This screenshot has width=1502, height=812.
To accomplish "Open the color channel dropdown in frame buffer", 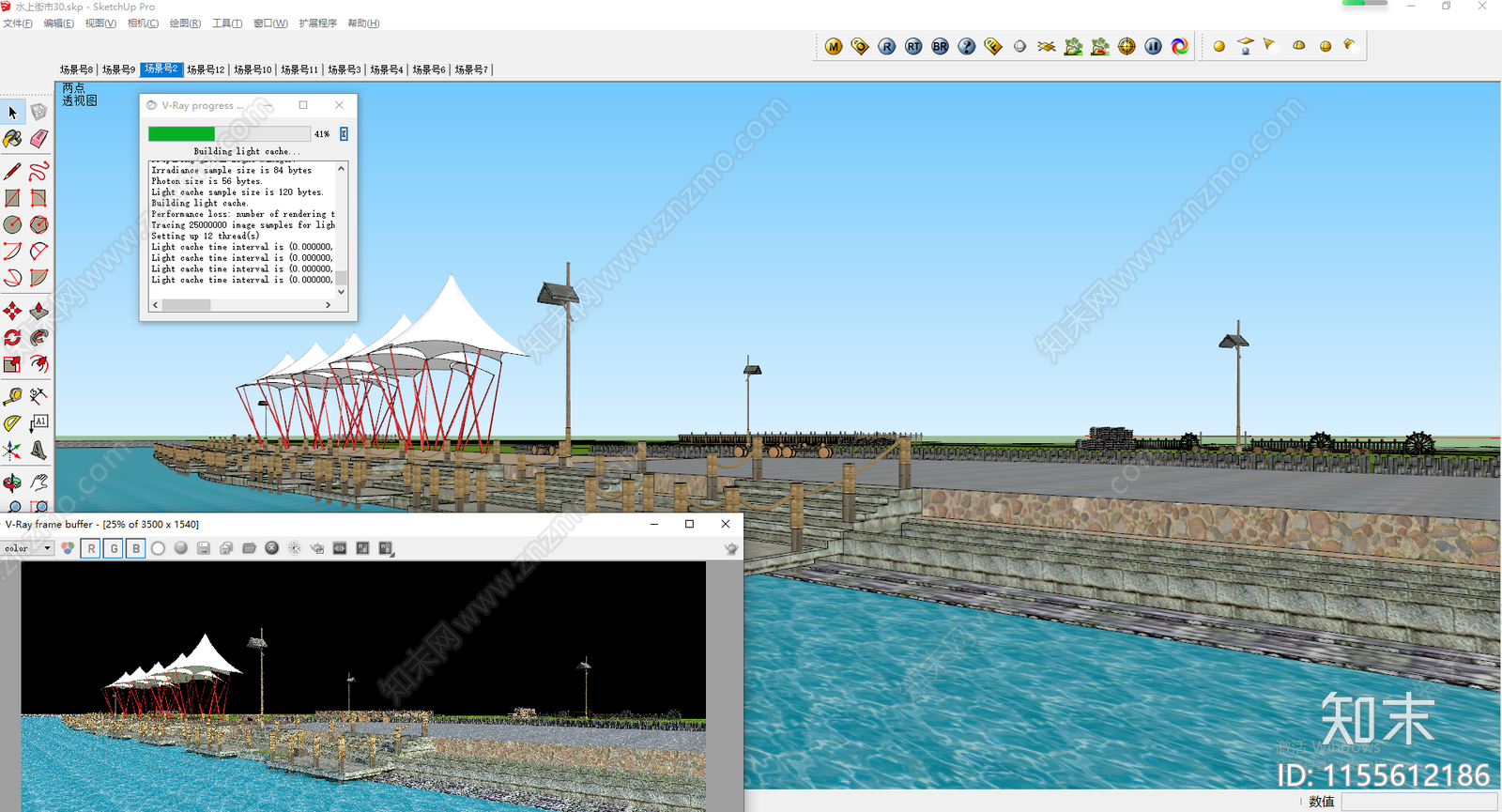I will tap(27, 548).
